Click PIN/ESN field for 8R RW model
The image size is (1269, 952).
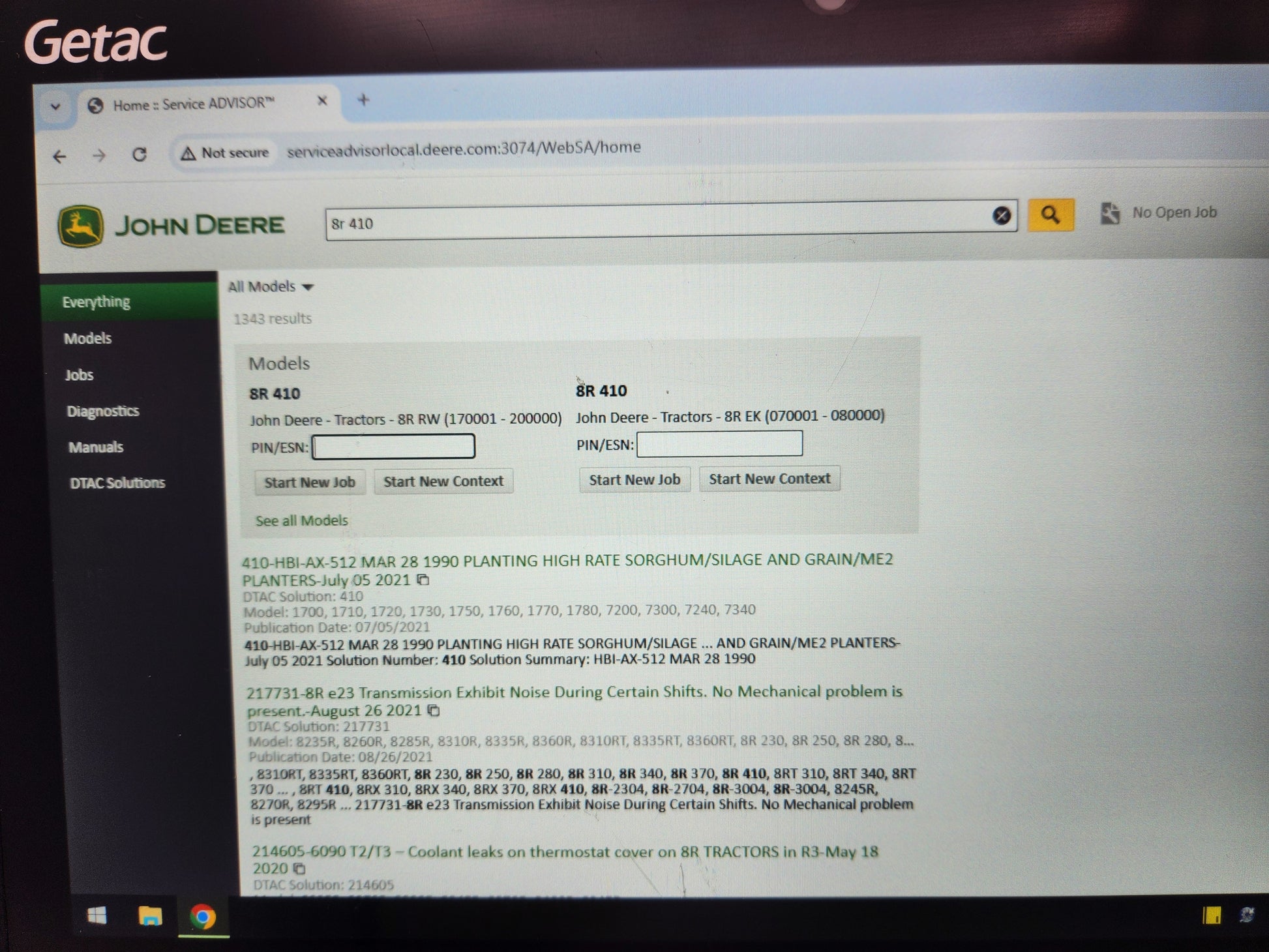pos(393,447)
